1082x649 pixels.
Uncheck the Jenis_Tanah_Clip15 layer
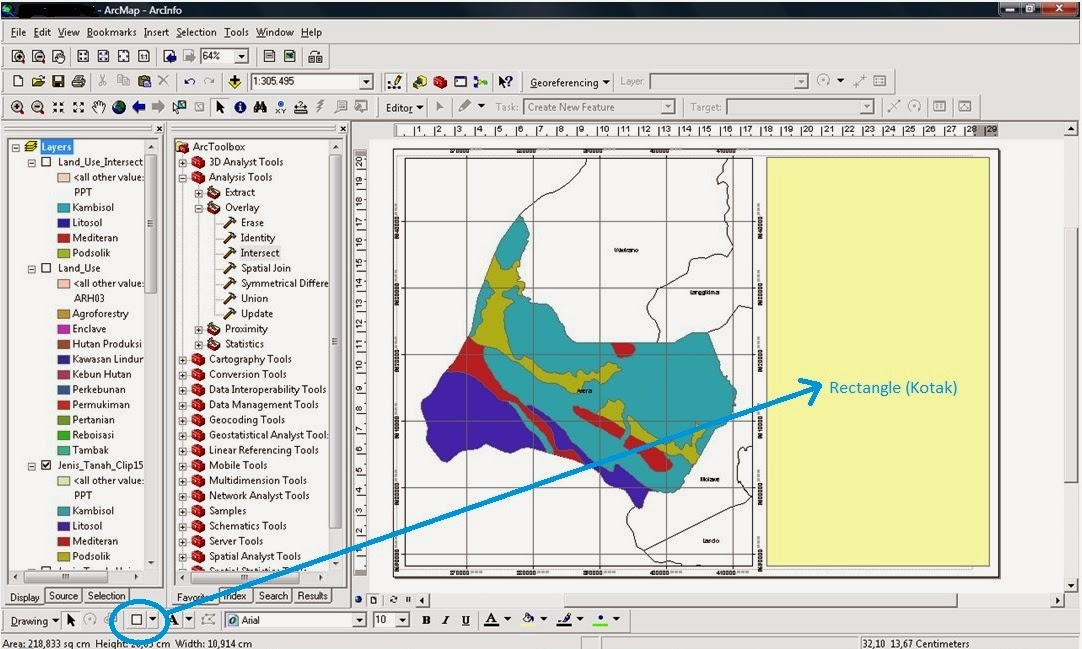(x=47, y=465)
